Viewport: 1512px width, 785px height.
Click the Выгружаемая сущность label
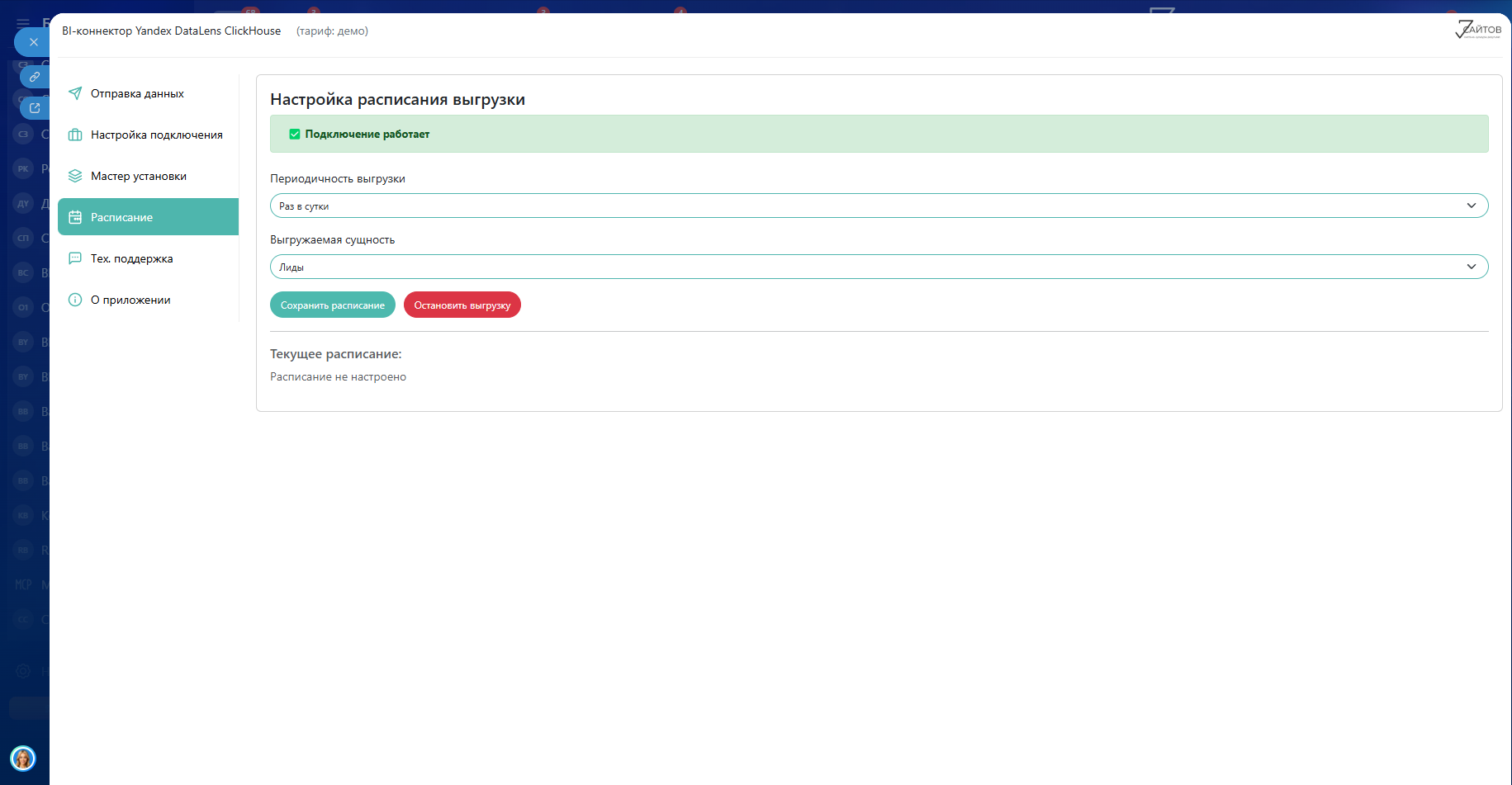332,239
